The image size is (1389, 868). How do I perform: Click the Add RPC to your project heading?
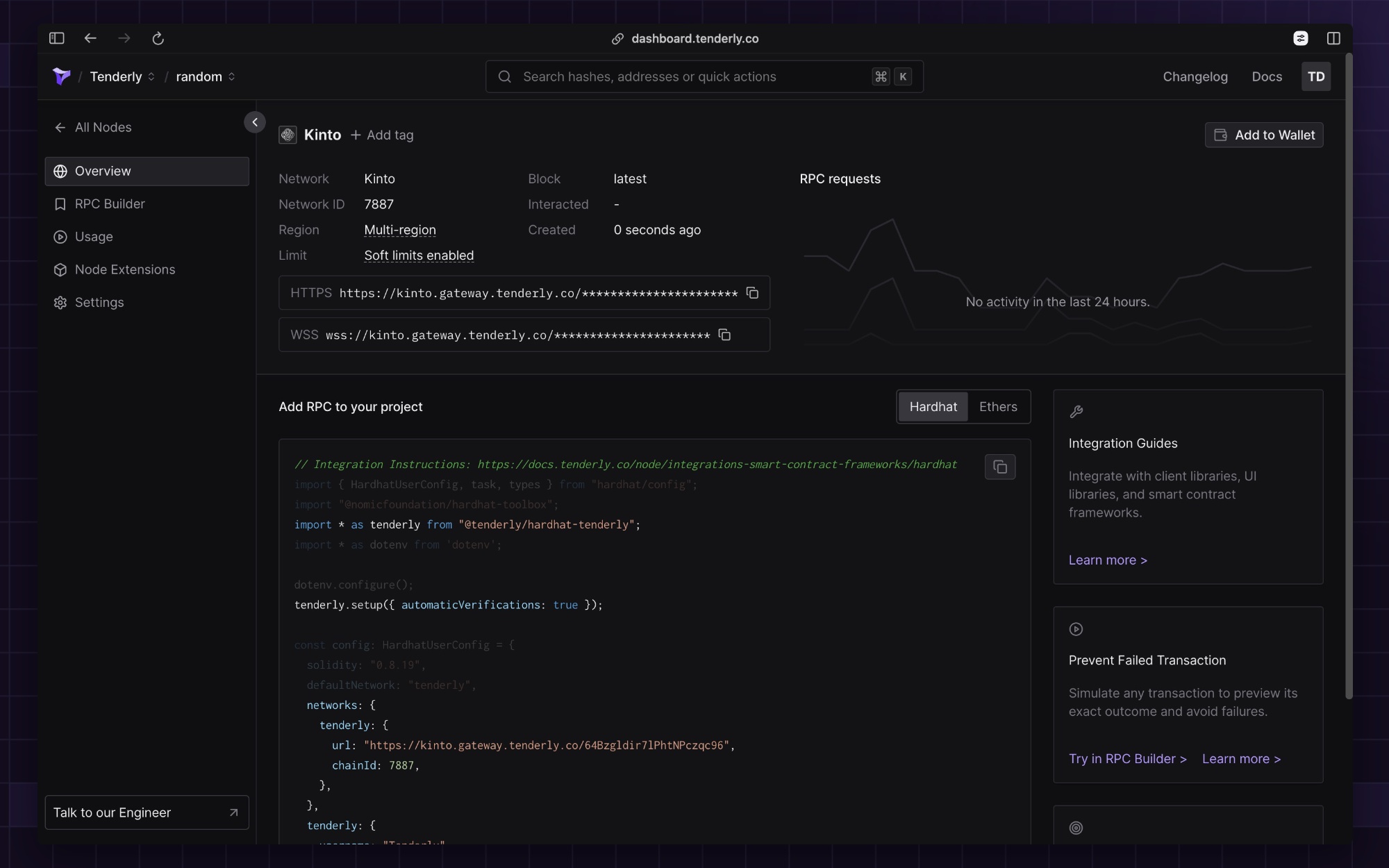tap(350, 406)
